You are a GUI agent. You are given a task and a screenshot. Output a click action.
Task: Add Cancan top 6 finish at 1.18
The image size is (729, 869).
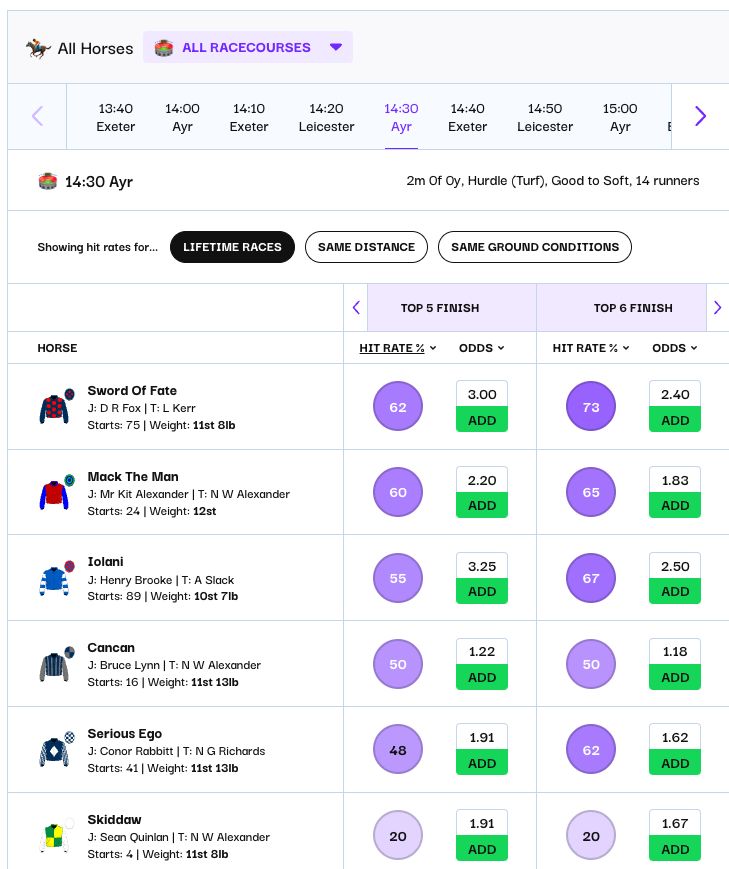[x=675, y=678]
